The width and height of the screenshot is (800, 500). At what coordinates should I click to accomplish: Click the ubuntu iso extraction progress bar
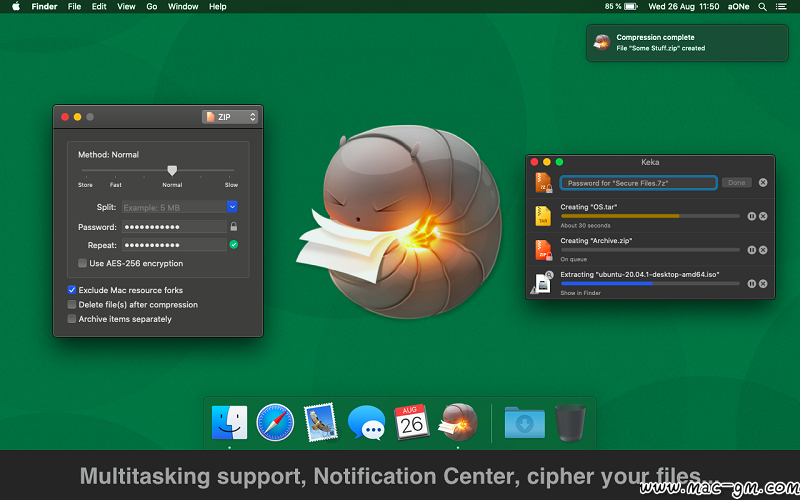pos(650,284)
